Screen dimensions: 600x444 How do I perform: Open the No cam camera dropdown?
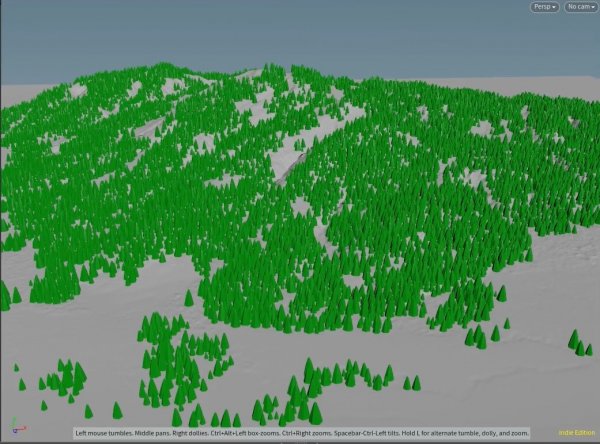click(x=581, y=7)
